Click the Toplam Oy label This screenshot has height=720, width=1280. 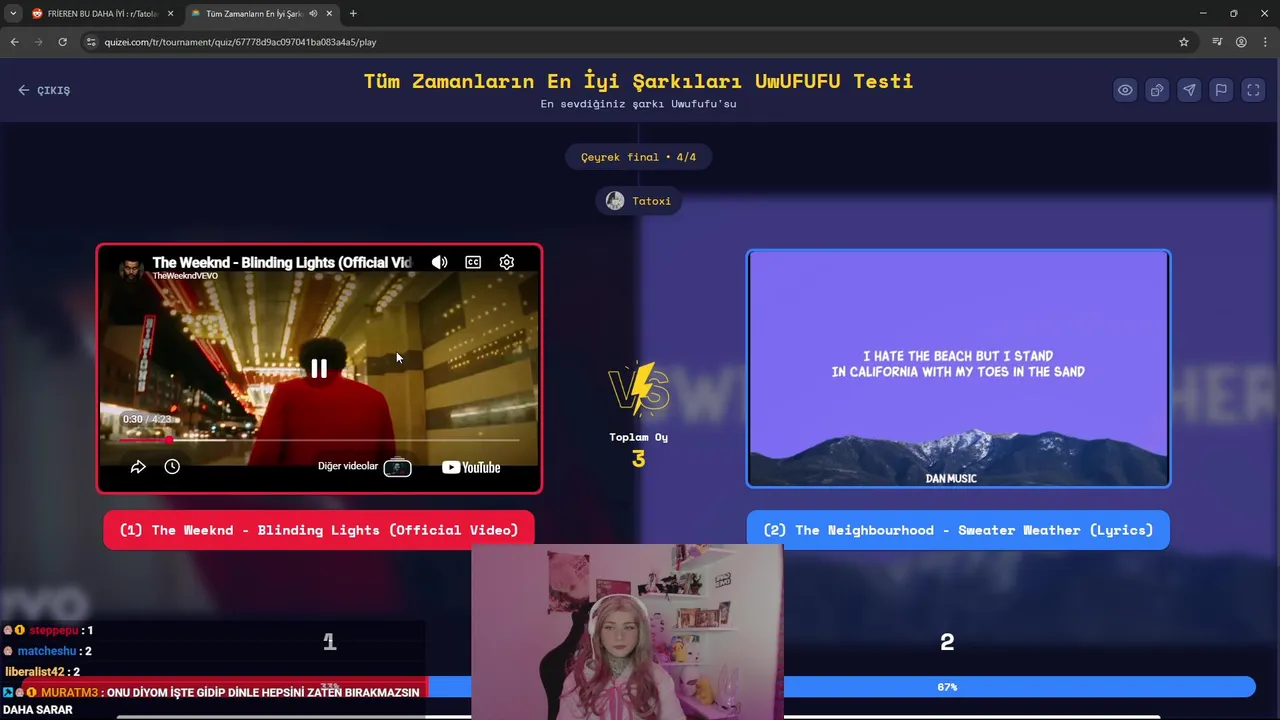[x=638, y=437]
